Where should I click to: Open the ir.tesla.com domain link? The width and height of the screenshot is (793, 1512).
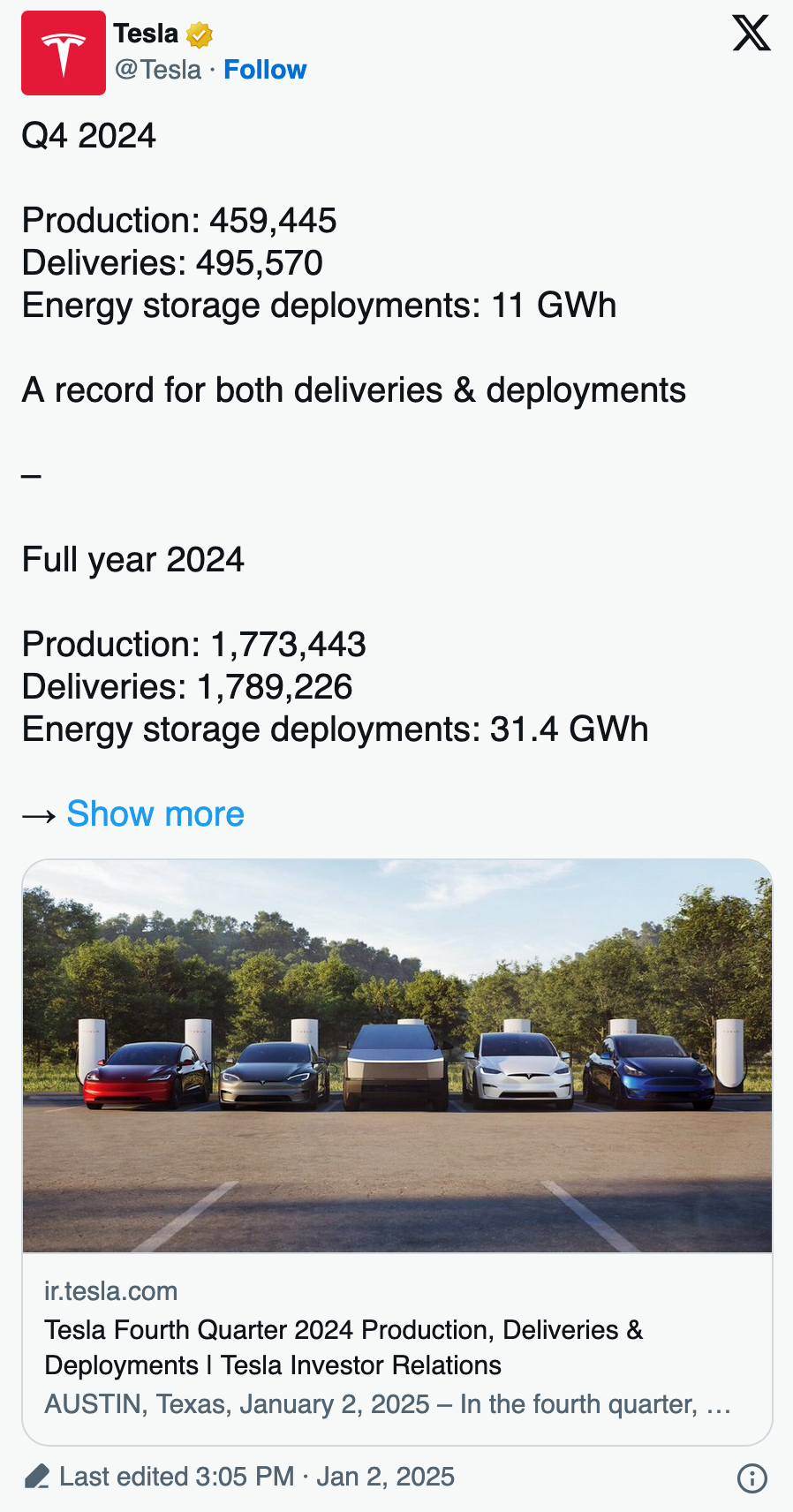coord(111,1291)
